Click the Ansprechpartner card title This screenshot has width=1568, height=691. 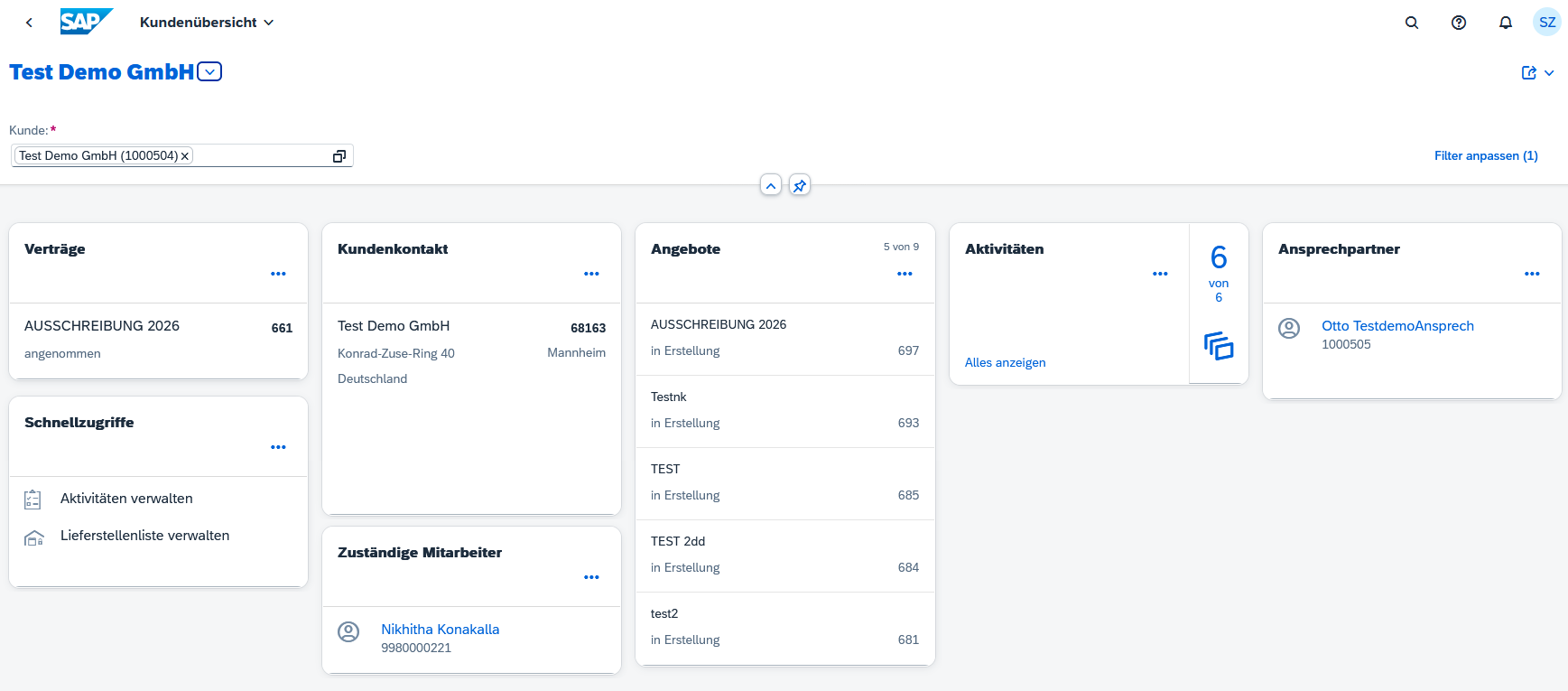coord(1339,249)
